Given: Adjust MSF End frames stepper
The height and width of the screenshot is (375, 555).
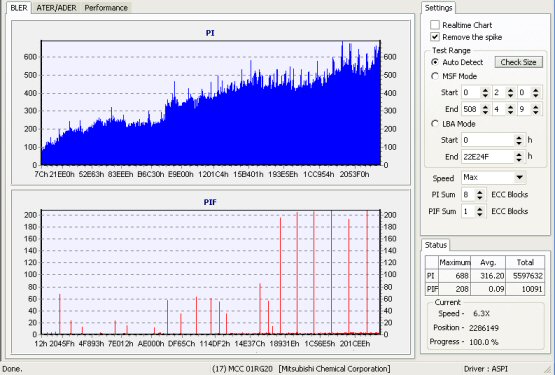Looking at the screenshot, I should click(536, 109).
